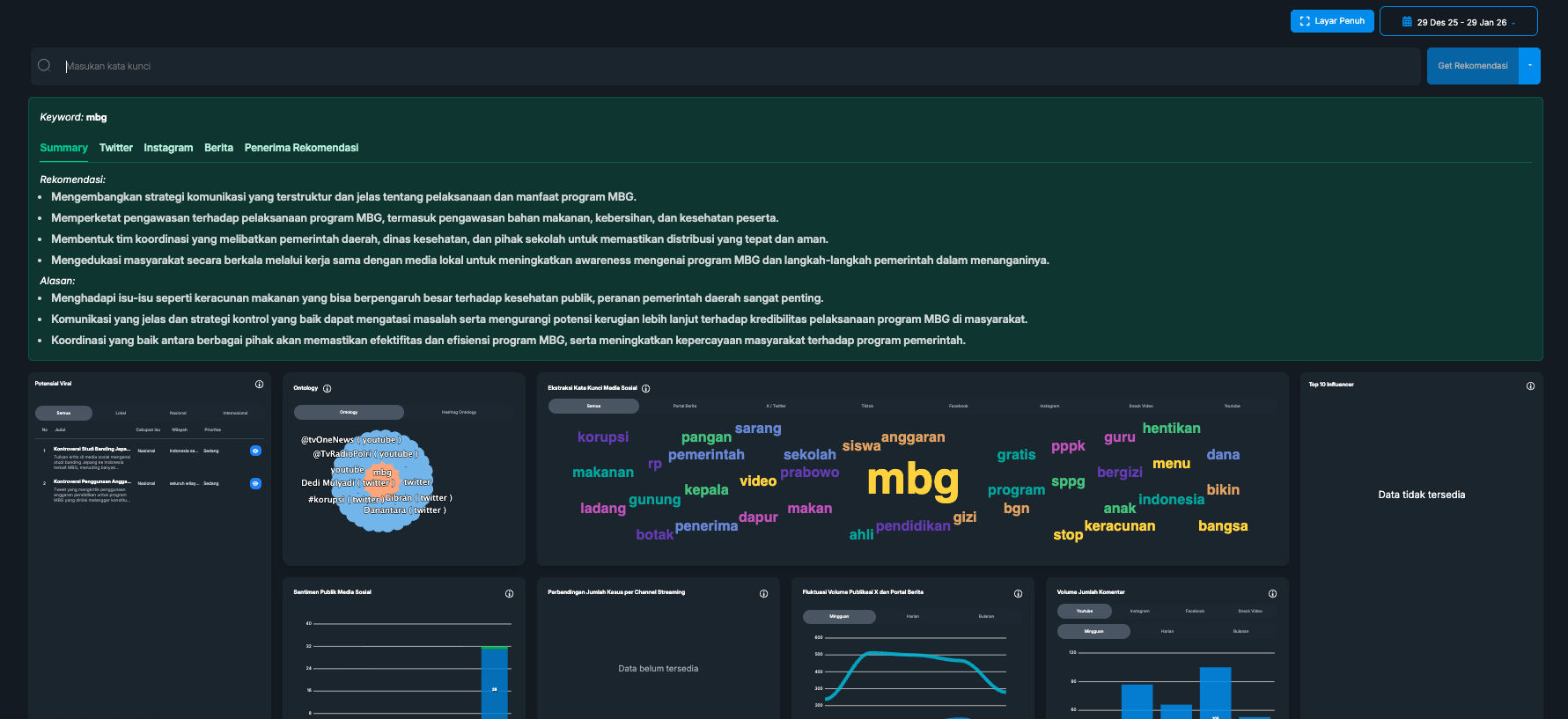Viewport: 1568px width, 719px height.
Task: Click the word hentikan in word cloud
Action: 1171,429
